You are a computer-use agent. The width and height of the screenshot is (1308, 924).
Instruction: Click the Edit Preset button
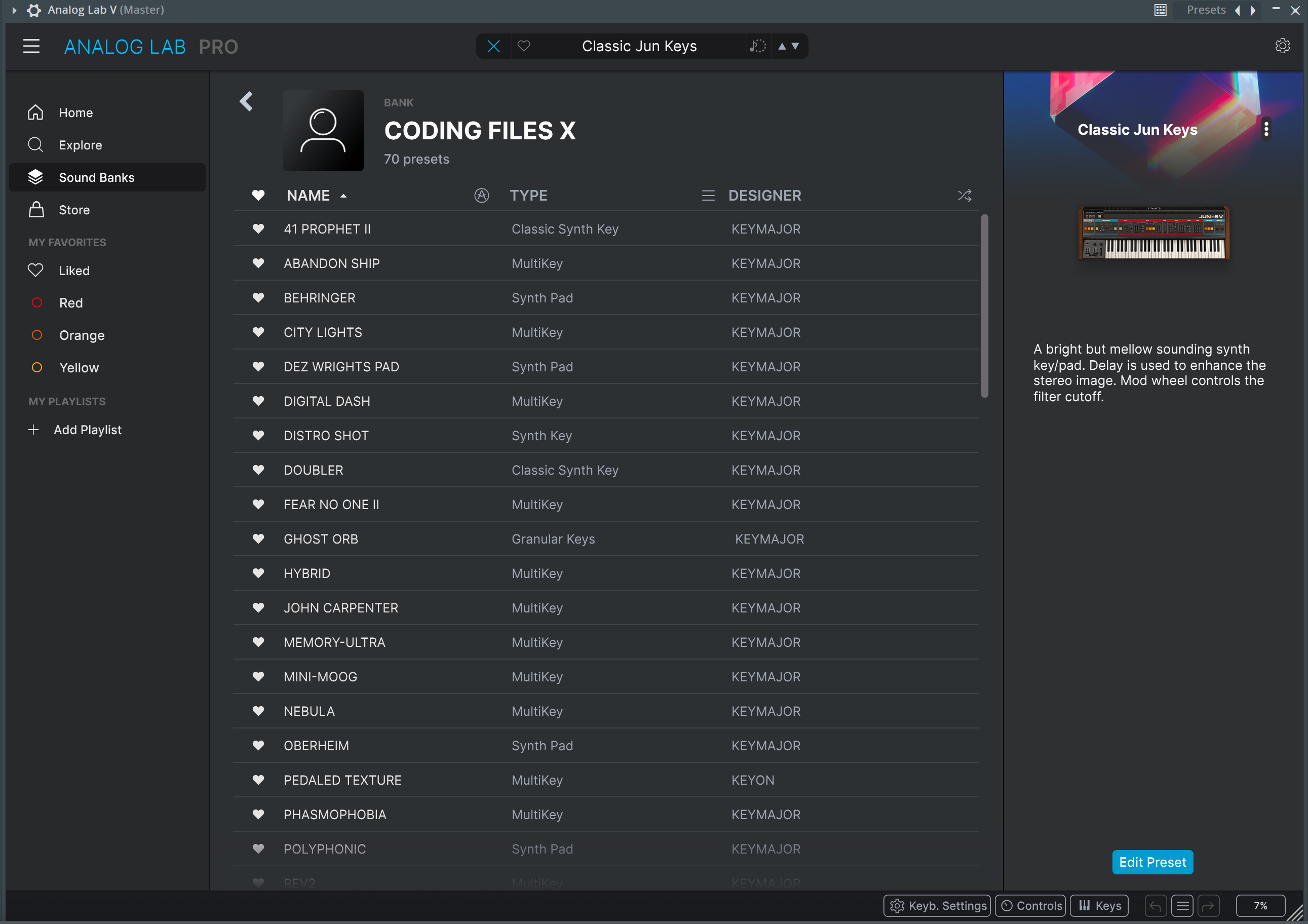click(1152, 863)
